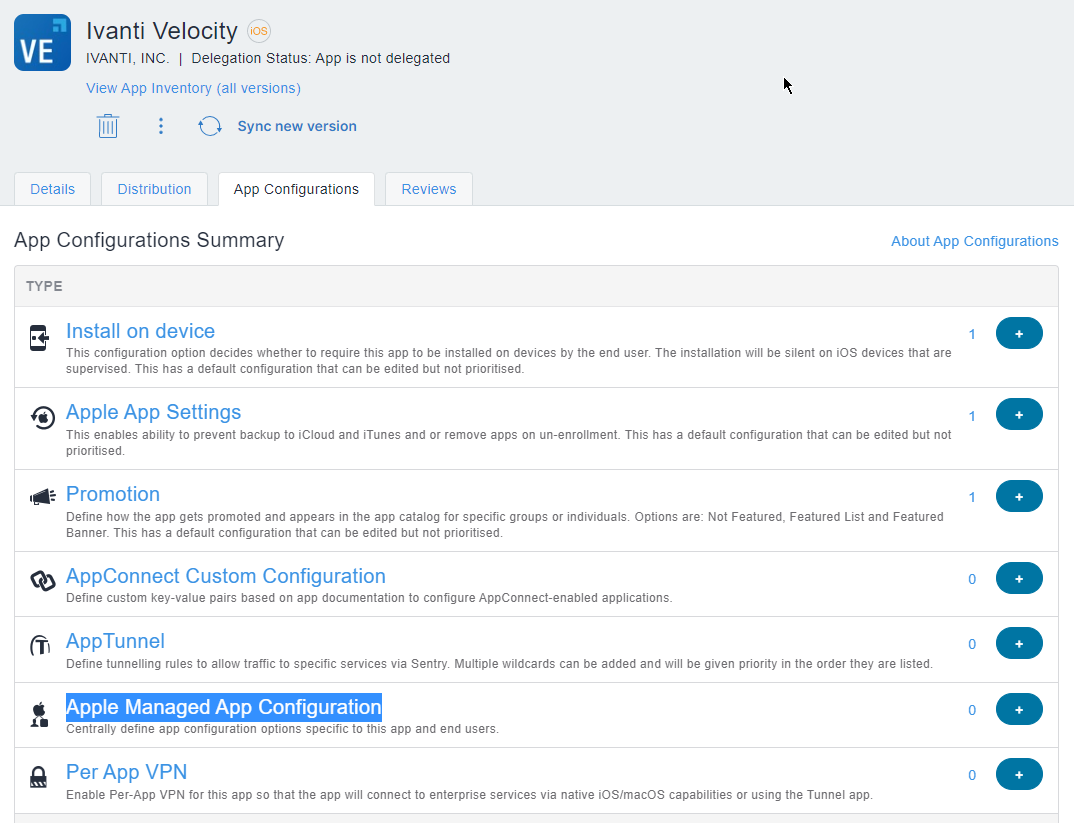This screenshot has width=1074, height=823.
Task: Switch to the Reviews tab
Action: (428, 189)
